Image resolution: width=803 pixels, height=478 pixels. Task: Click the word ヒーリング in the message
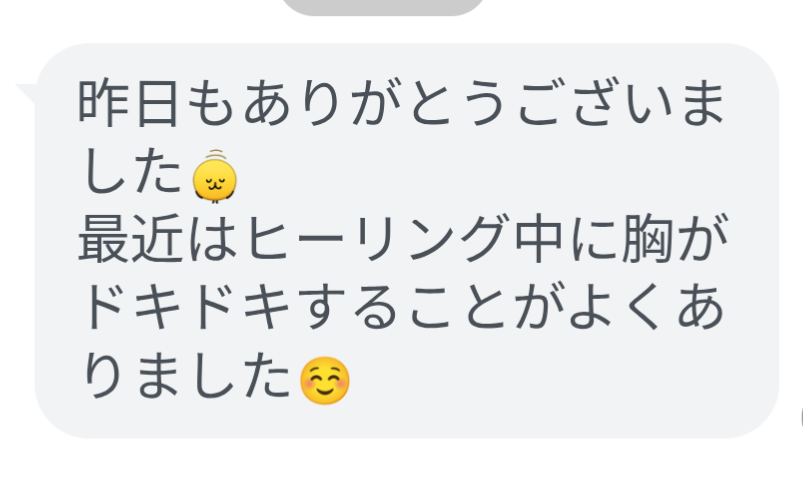[x=378, y=240]
